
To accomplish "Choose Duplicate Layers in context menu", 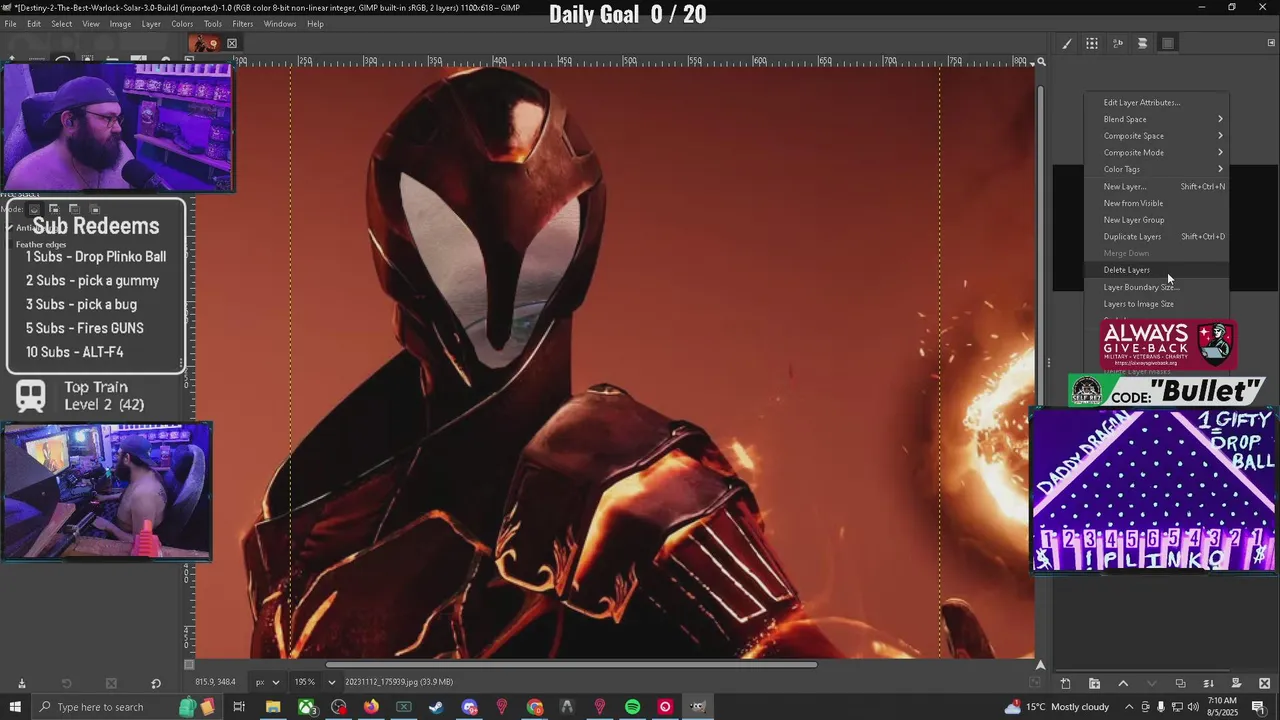I will point(1157,236).
